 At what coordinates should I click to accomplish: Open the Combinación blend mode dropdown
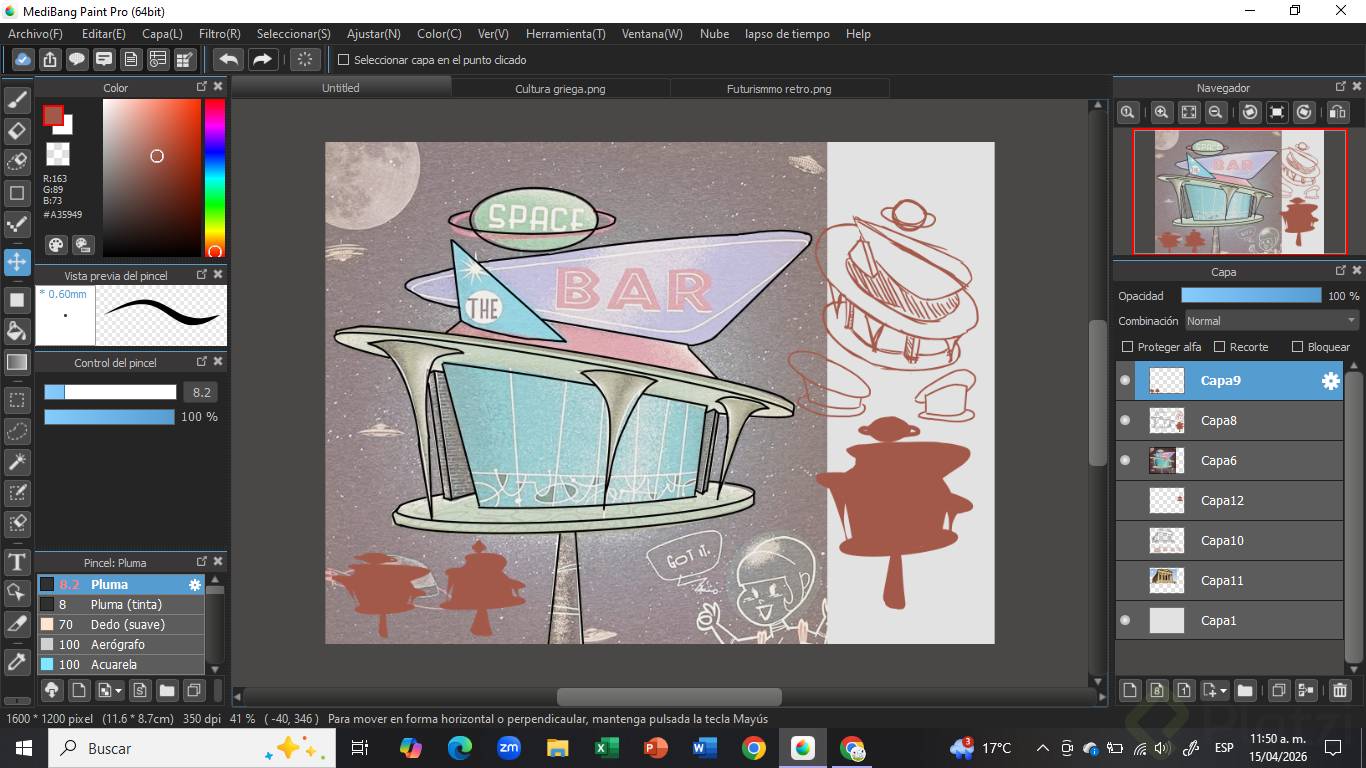[1270, 321]
